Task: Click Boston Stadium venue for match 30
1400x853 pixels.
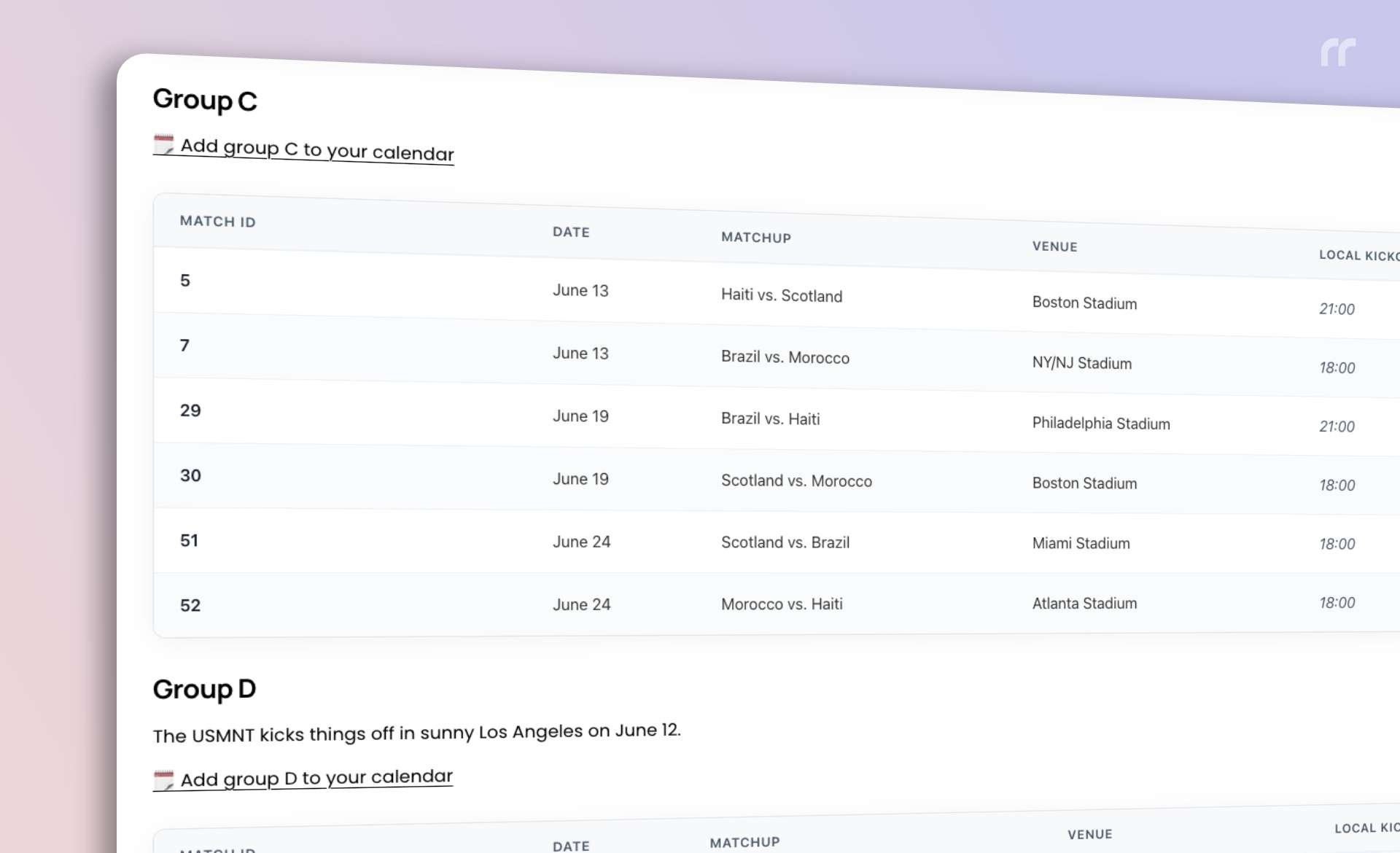Action: [x=1084, y=483]
